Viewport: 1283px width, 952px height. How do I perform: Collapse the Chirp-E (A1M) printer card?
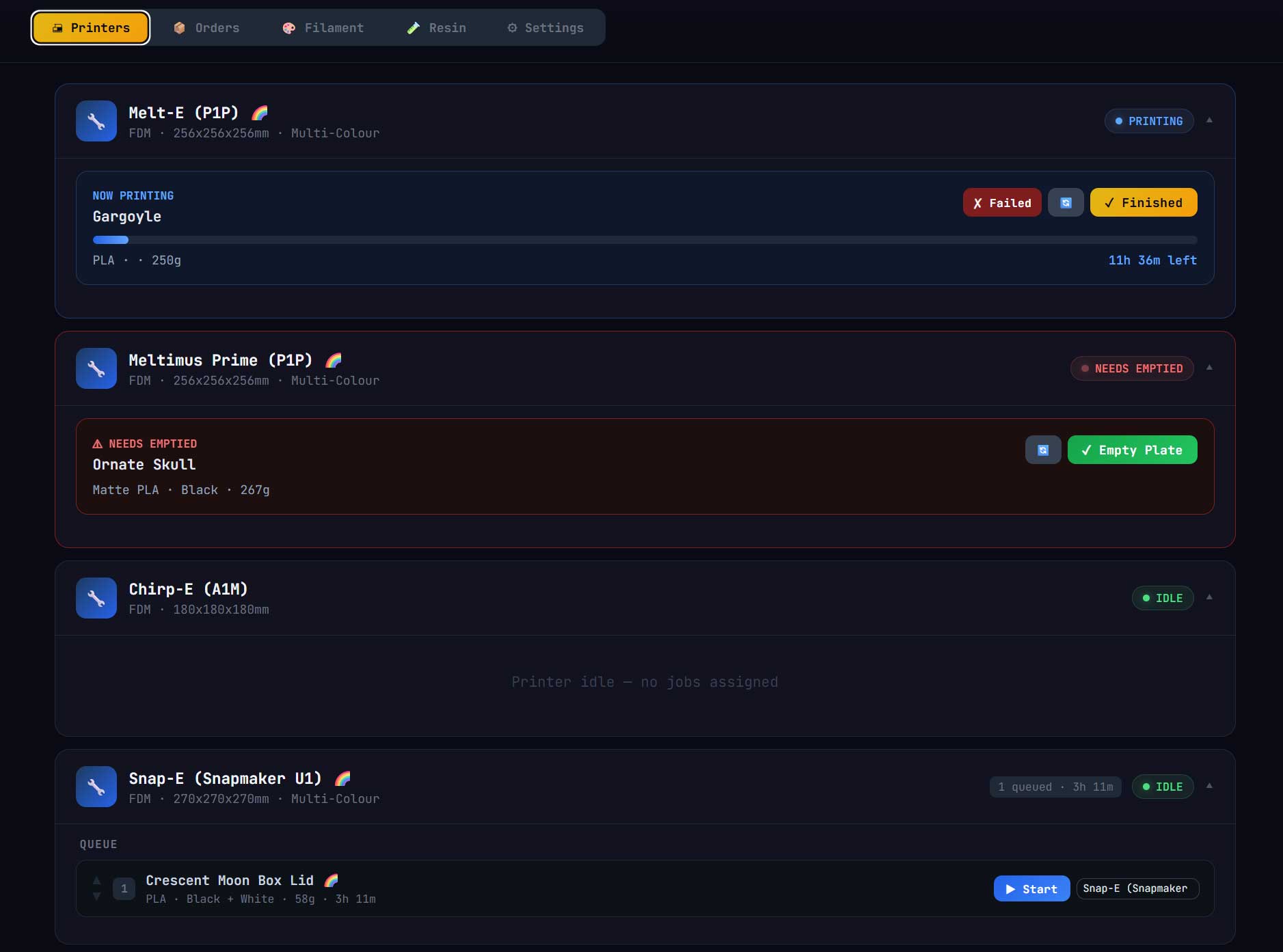(x=1209, y=597)
